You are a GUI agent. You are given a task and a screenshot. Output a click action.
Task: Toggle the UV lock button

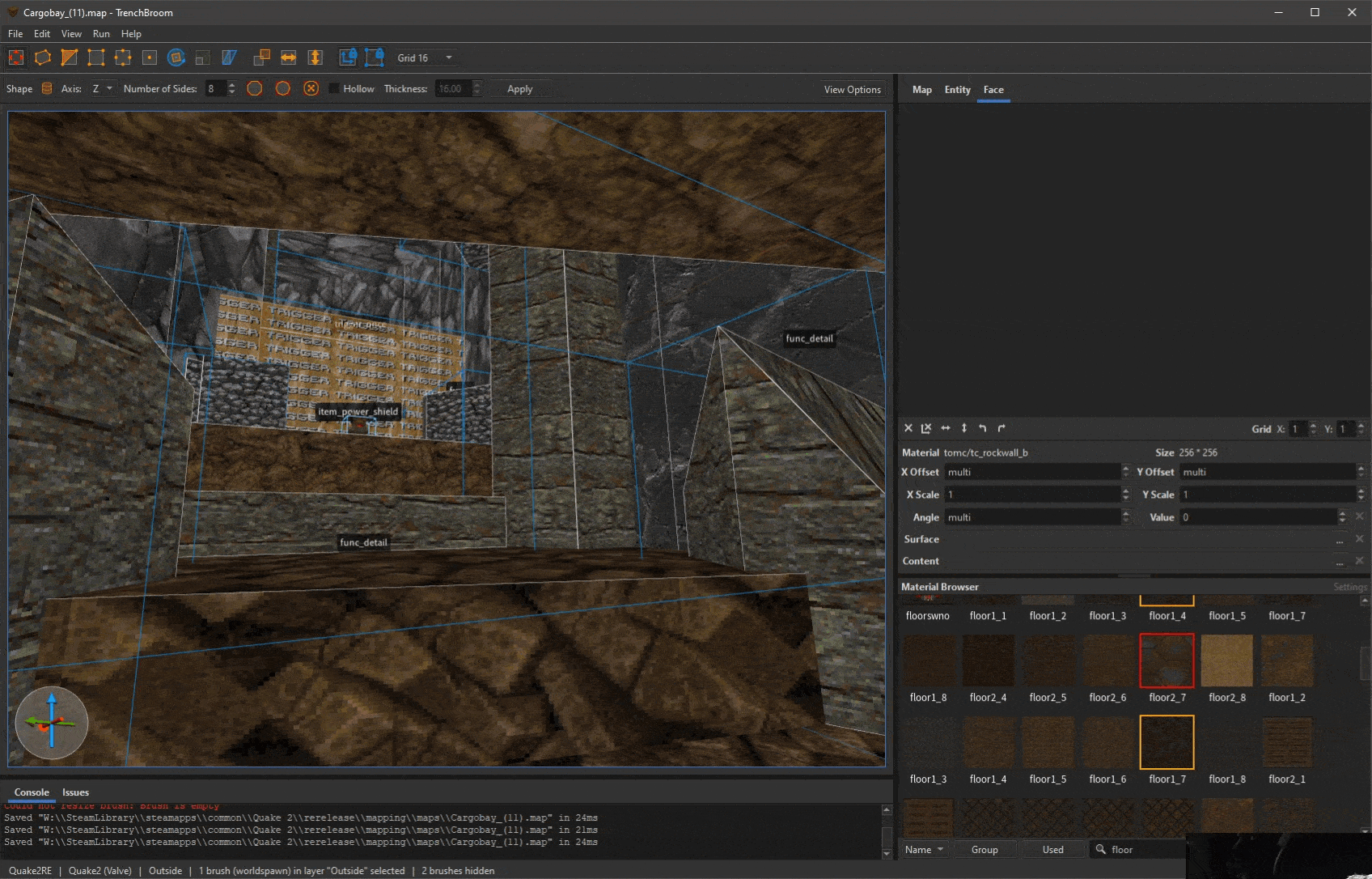(375, 57)
